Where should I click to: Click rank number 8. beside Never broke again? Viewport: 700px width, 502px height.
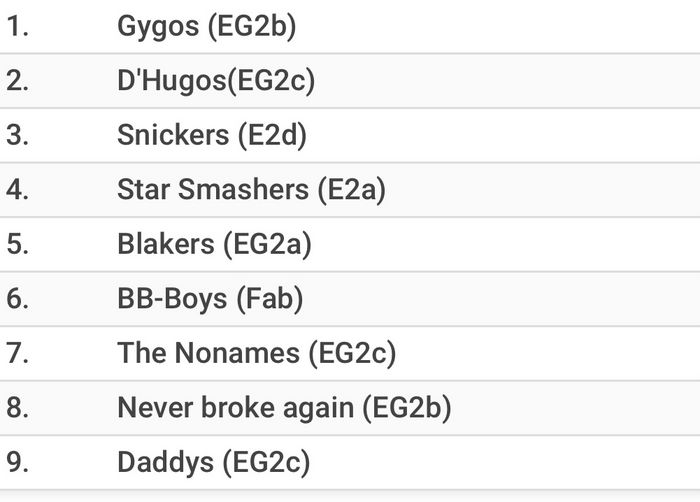click(18, 408)
